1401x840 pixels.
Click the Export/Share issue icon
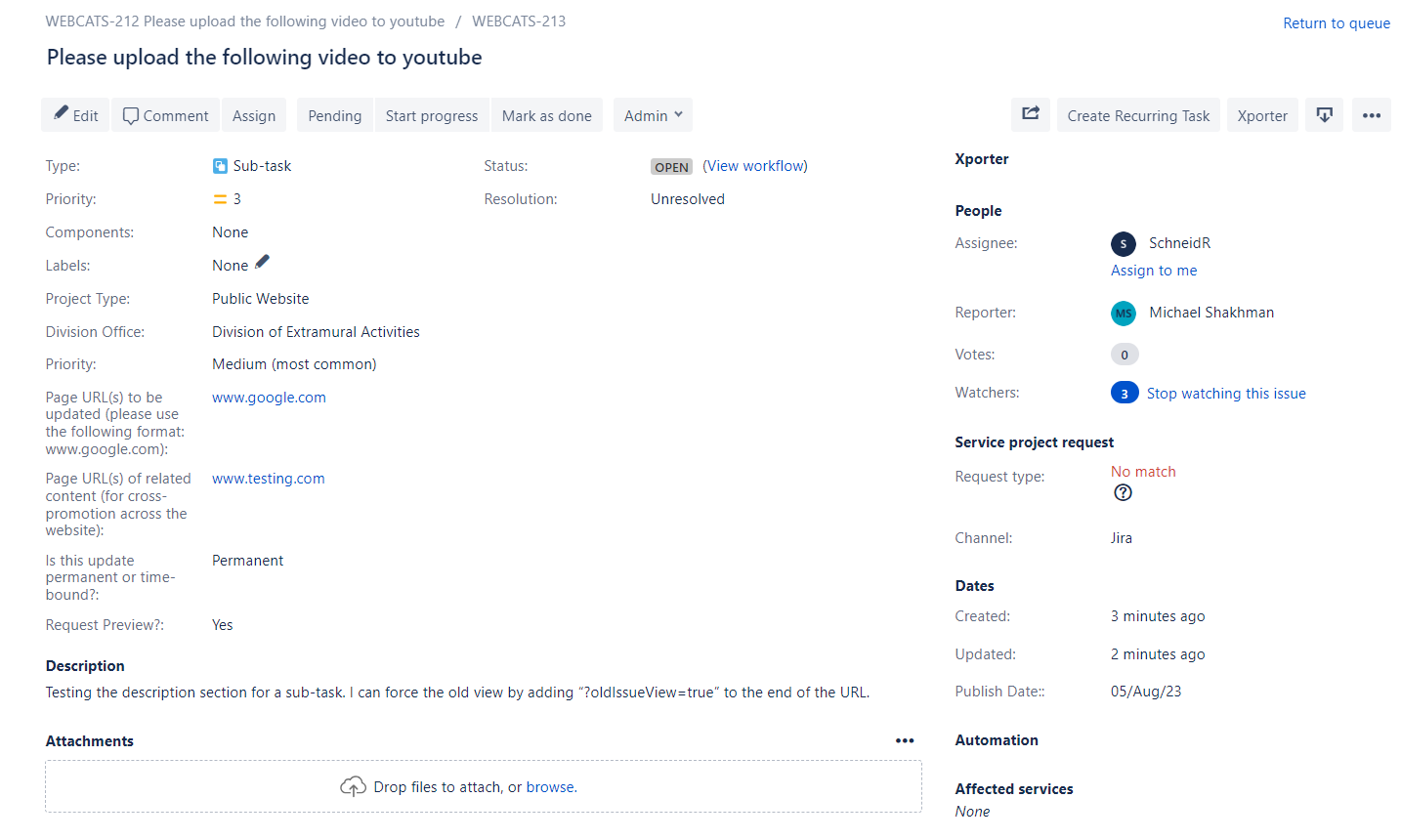tap(1031, 114)
